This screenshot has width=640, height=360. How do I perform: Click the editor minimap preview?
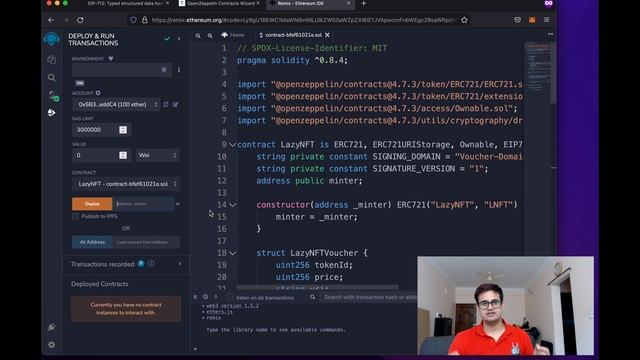point(538,67)
